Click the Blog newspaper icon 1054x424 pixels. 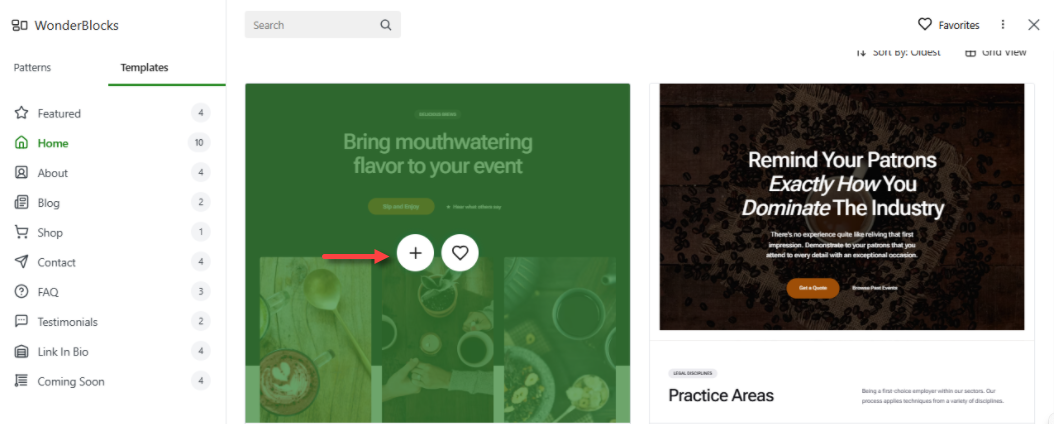tap(21, 203)
